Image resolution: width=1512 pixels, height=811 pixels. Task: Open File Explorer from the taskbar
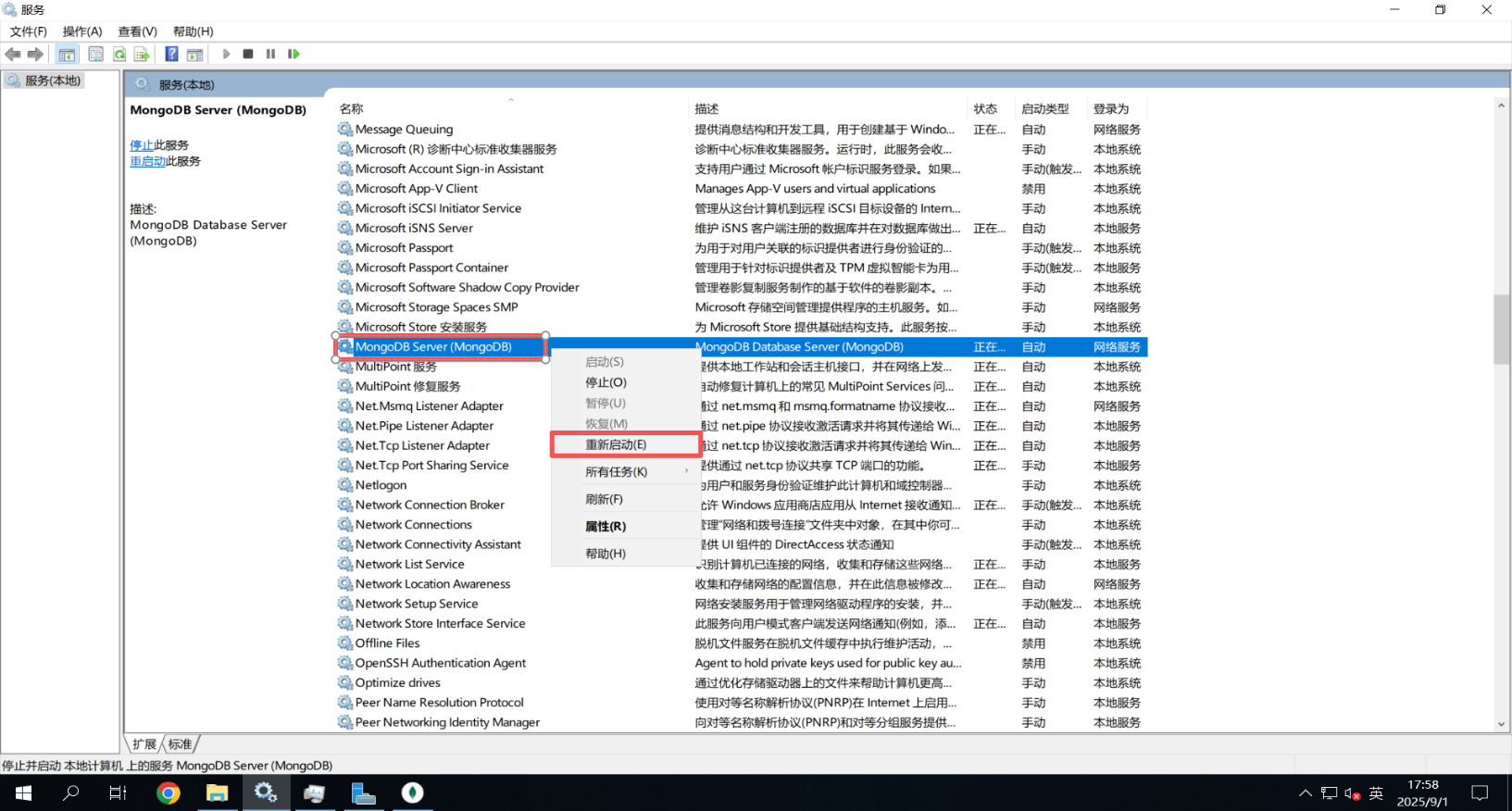point(217,793)
